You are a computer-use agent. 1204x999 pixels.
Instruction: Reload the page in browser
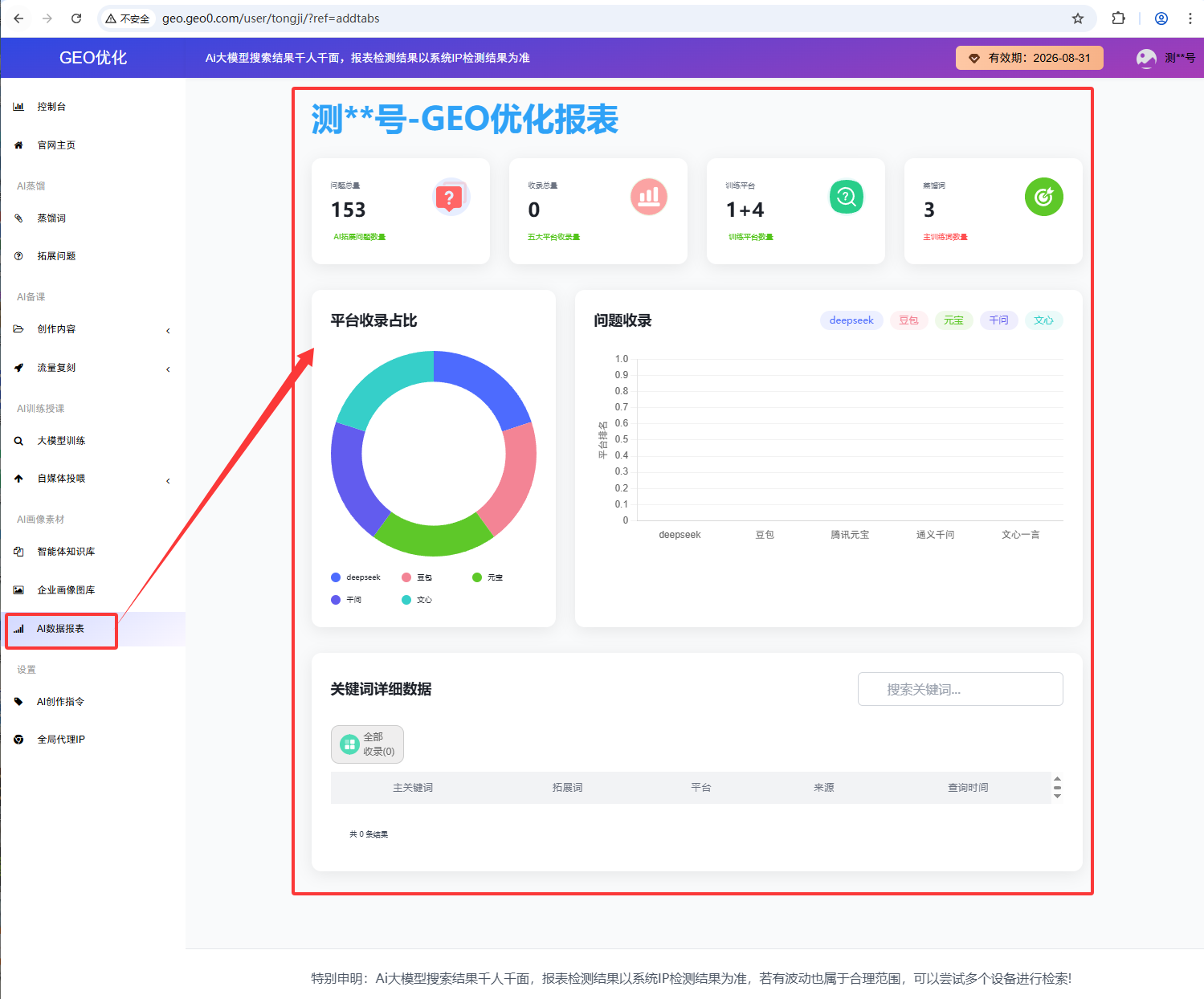(x=76, y=18)
